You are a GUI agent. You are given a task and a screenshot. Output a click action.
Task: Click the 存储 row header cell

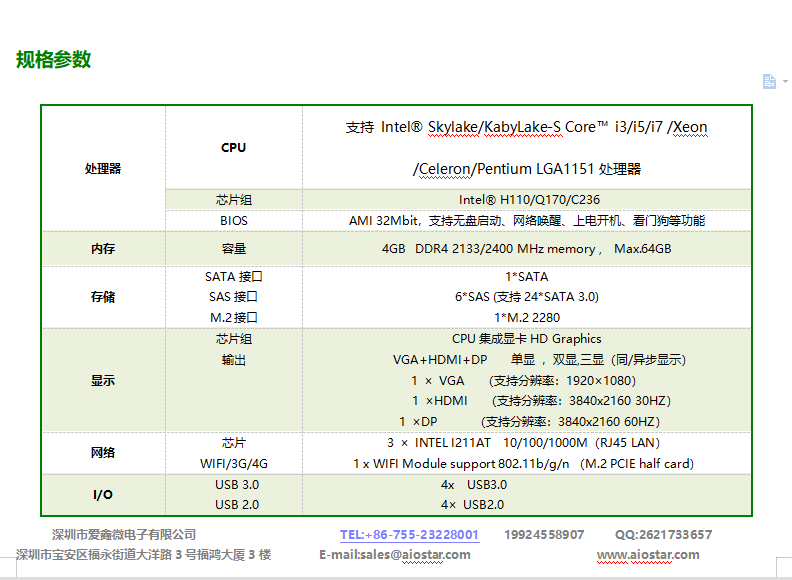click(103, 297)
